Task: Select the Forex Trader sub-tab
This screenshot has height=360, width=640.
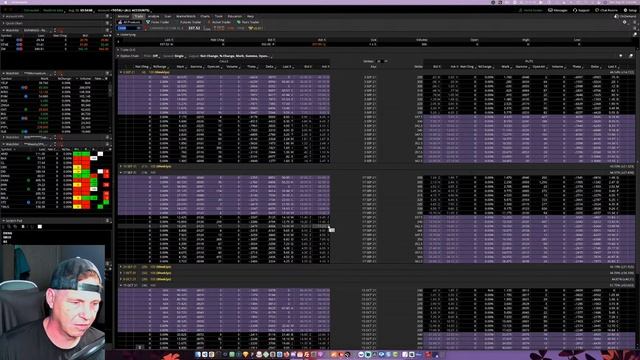Action: pyautogui.click(x=158, y=22)
